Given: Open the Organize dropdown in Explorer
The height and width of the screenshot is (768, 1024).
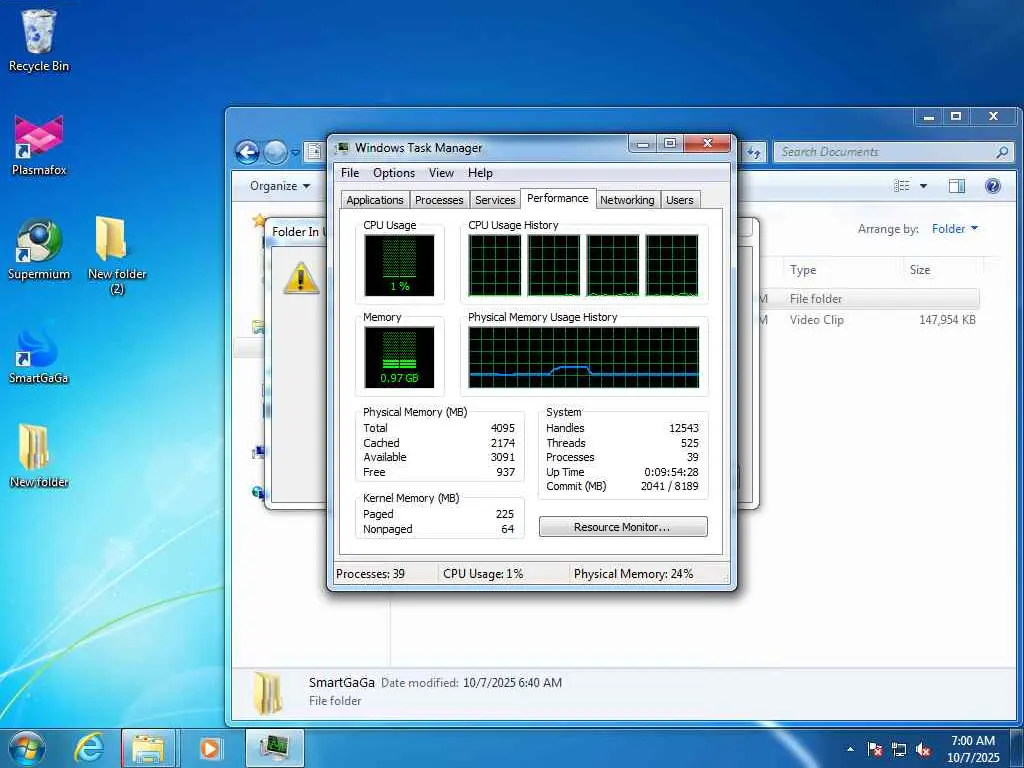Looking at the screenshot, I should pyautogui.click(x=280, y=186).
